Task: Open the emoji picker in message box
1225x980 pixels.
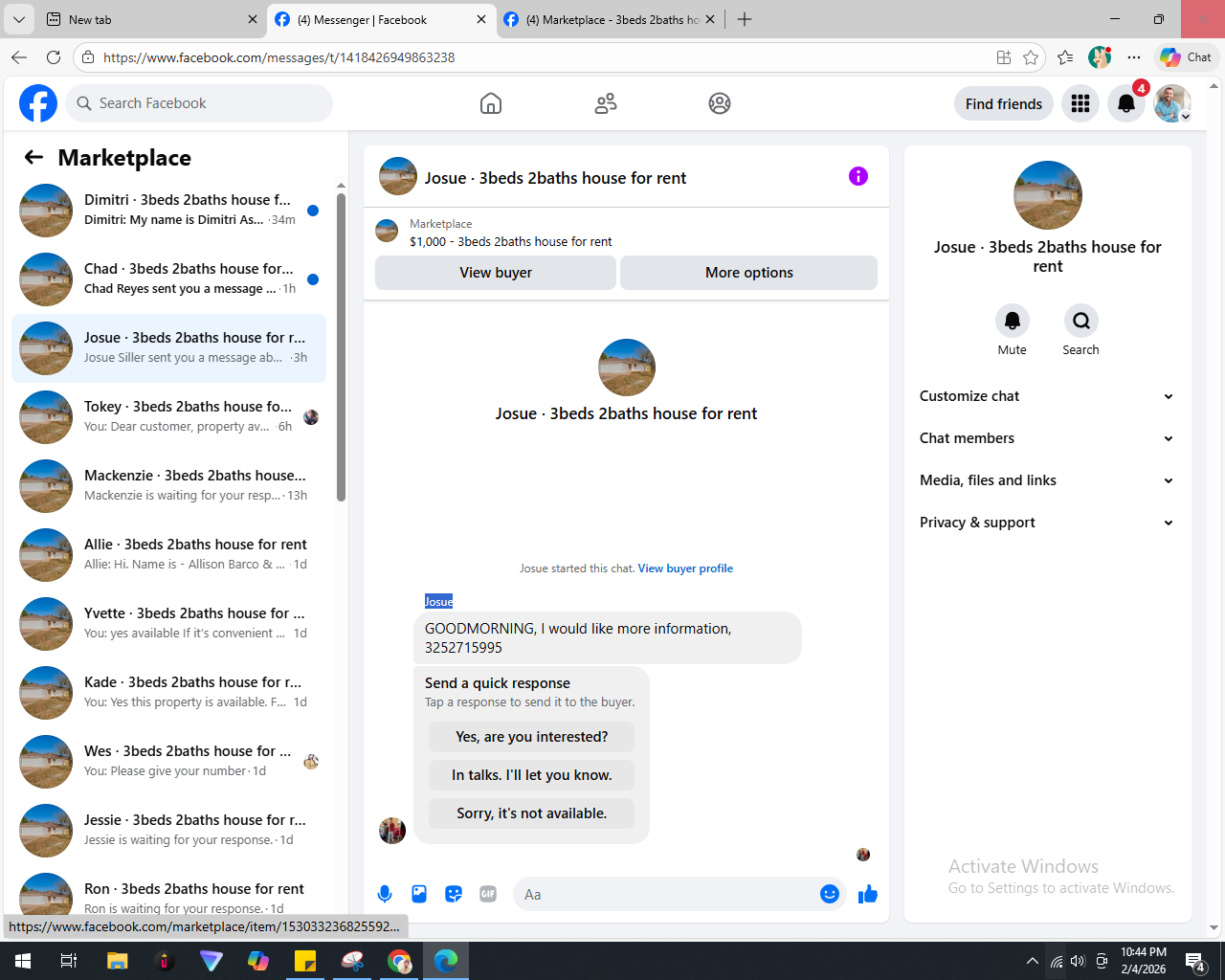Action: (830, 894)
